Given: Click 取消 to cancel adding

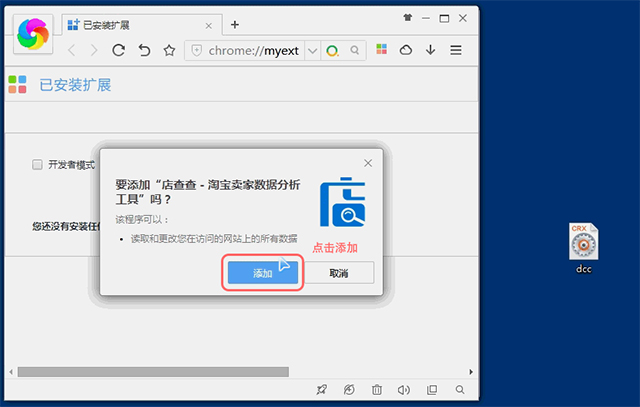Looking at the screenshot, I should point(339,273).
